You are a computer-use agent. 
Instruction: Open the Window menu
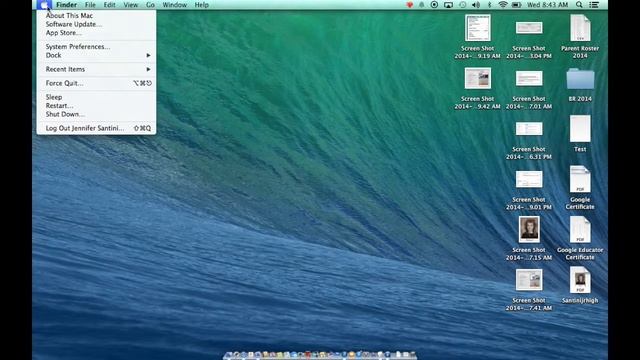point(175,5)
